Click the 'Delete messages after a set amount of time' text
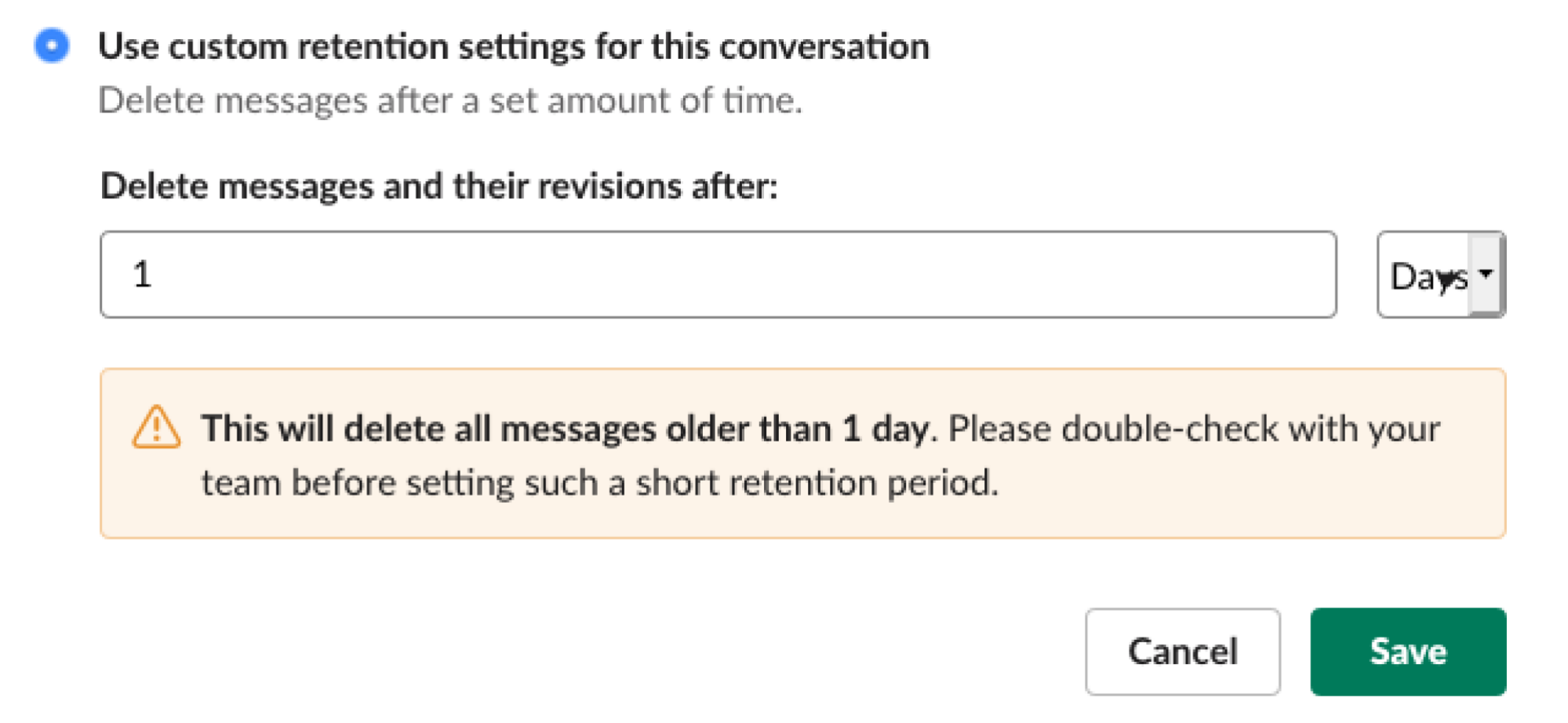1568x723 pixels. click(451, 100)
